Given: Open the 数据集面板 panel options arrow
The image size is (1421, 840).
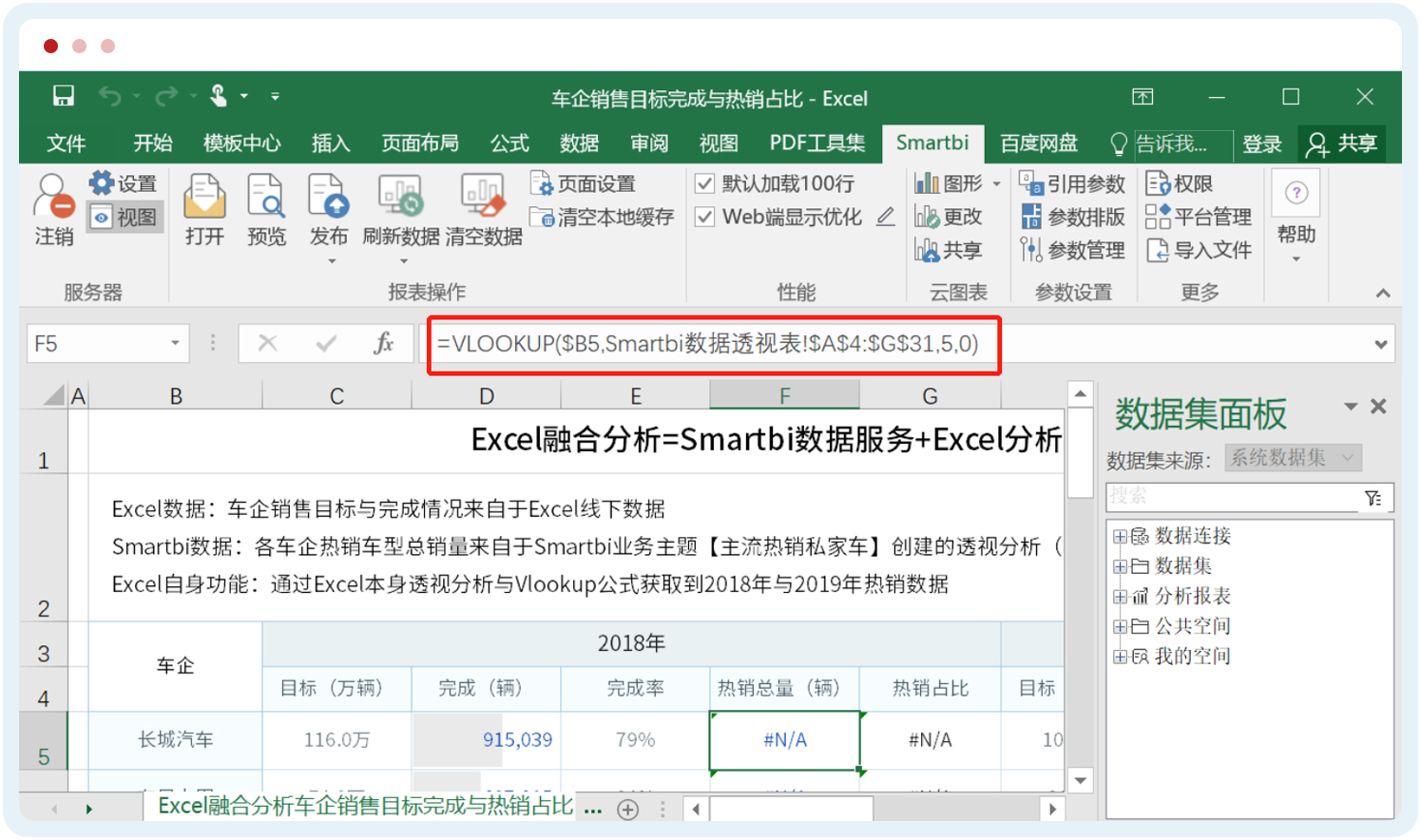Looking at the screenshot, I should coord(1351,407).
